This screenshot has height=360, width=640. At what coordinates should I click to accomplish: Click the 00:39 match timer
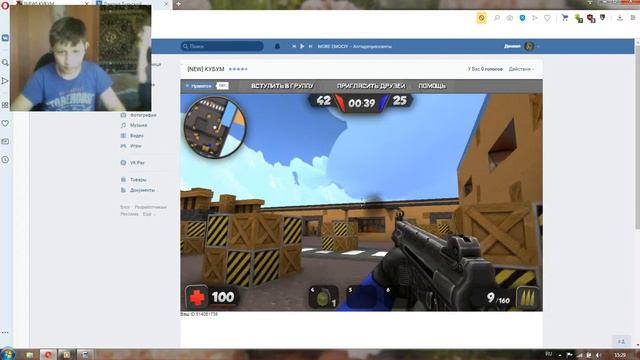point(361,103)
